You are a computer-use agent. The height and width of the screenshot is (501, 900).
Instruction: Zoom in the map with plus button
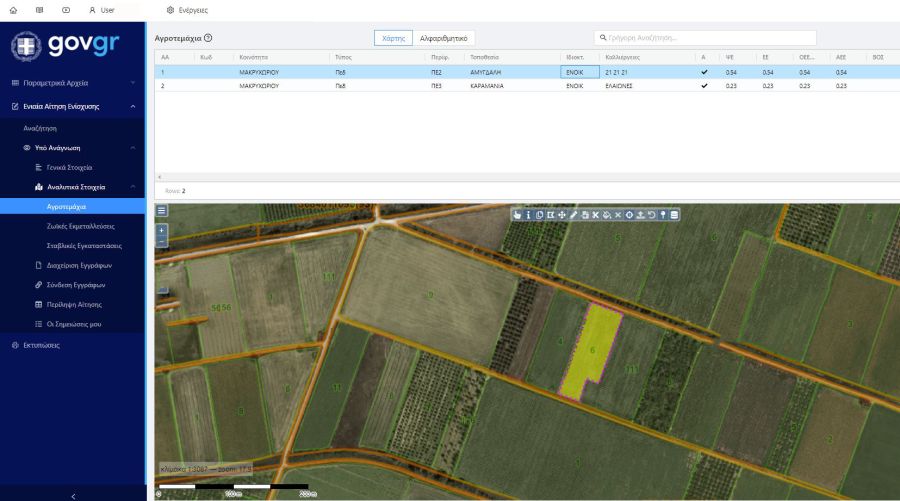[162, 230]
